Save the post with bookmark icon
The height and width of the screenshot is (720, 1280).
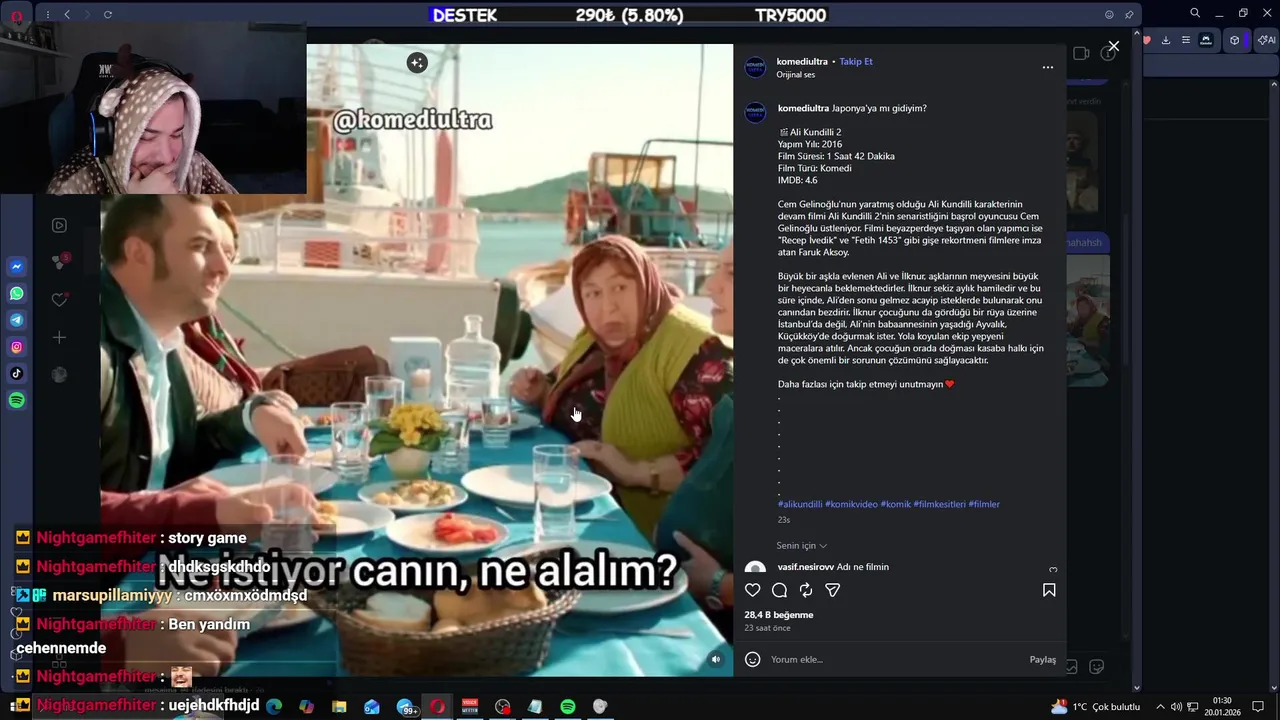point(1049,590)
